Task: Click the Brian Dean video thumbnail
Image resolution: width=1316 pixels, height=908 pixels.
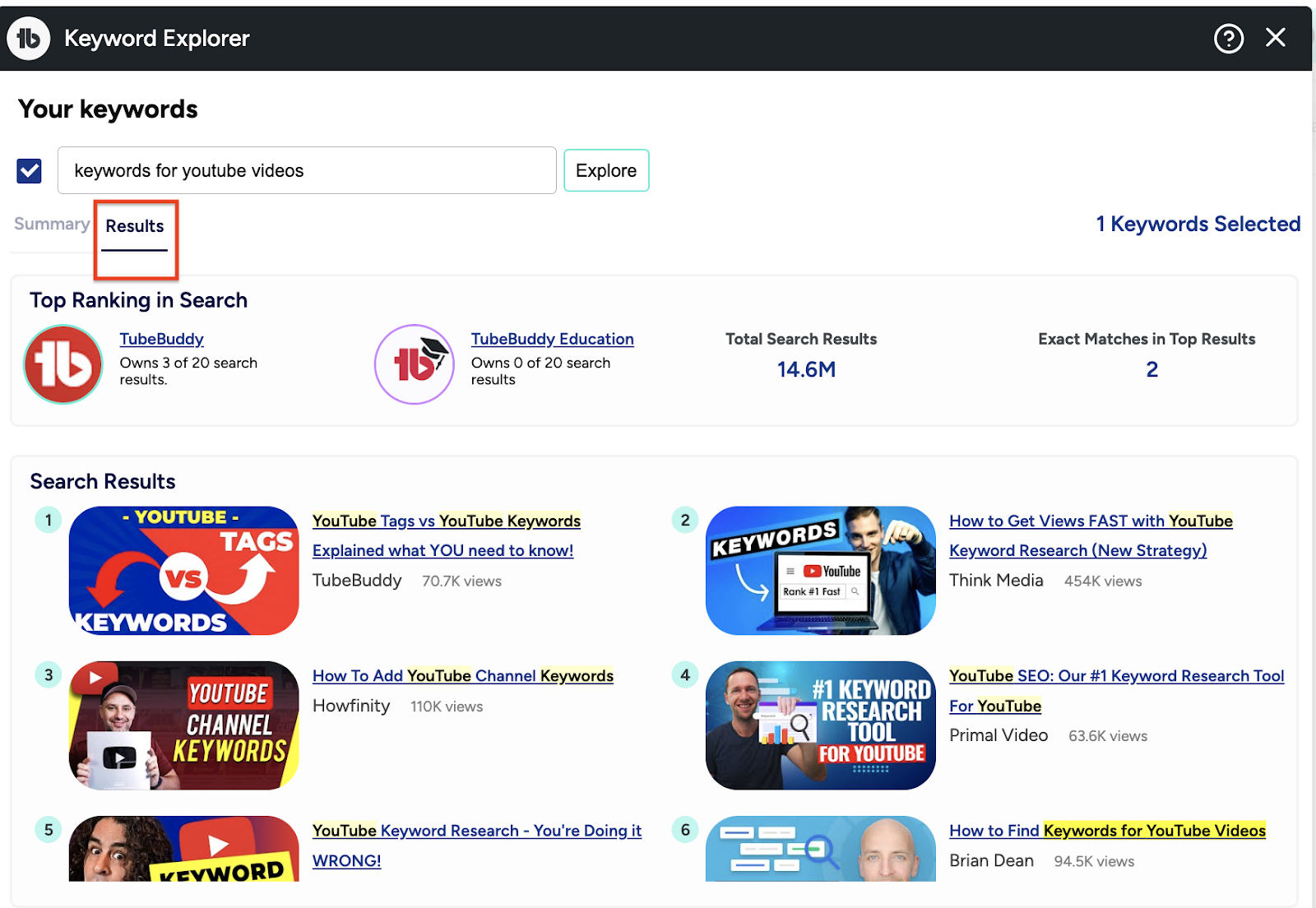Action: pyautogui.click(x=821, y=849)
